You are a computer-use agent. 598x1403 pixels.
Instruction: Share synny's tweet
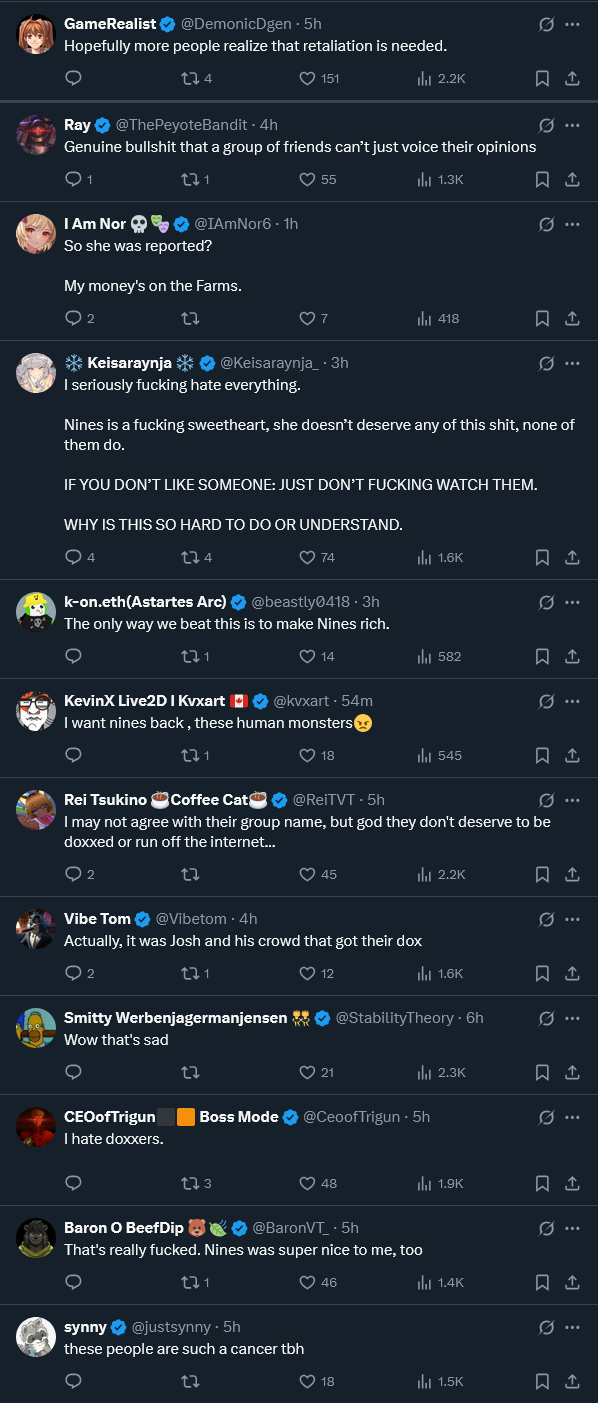pos(572,1381)
